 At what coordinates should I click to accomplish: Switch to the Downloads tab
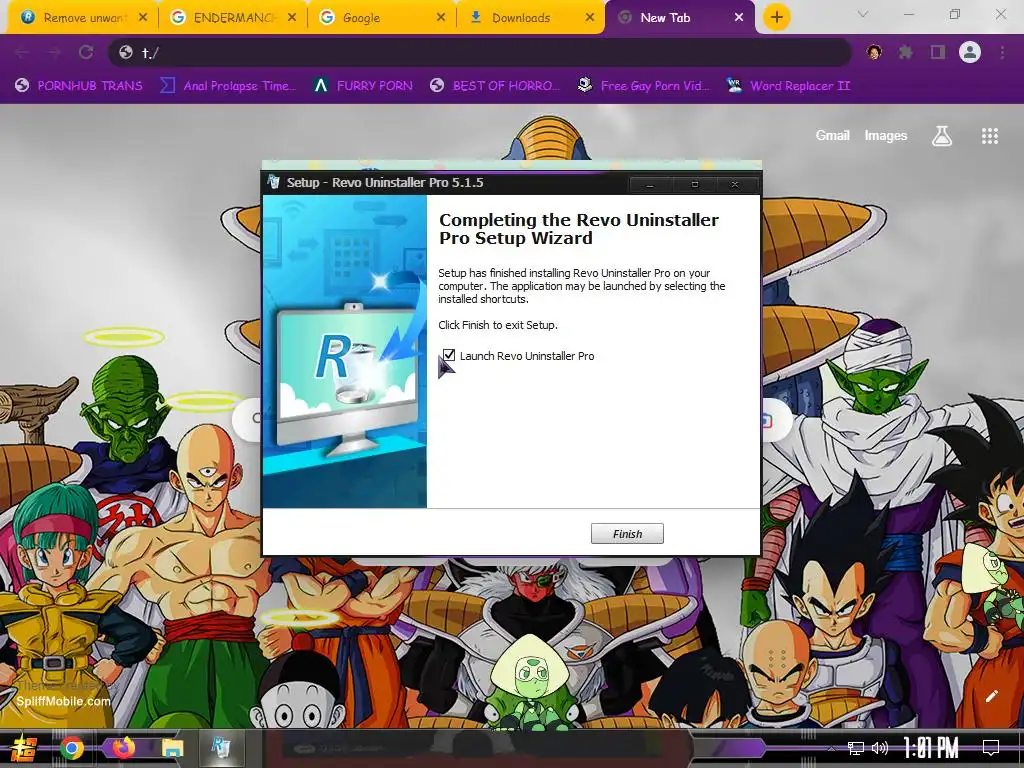[530, 18]
